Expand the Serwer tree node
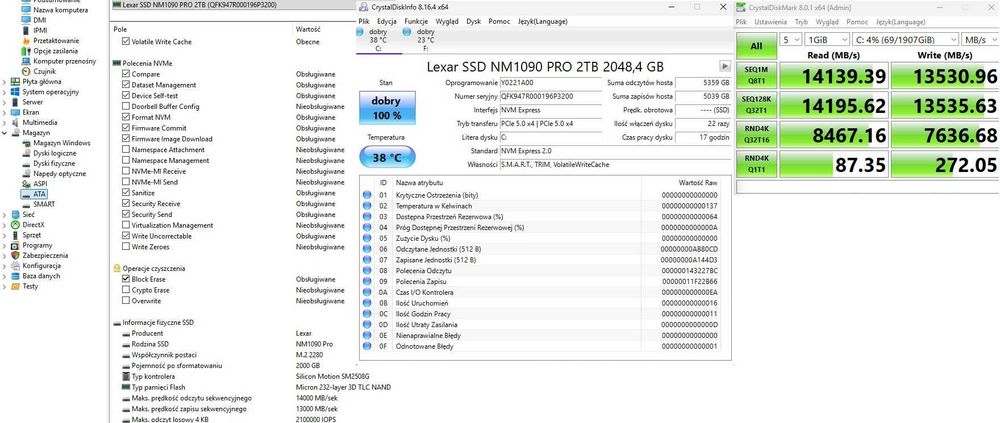1000x423 pixels. pos(4,102)
